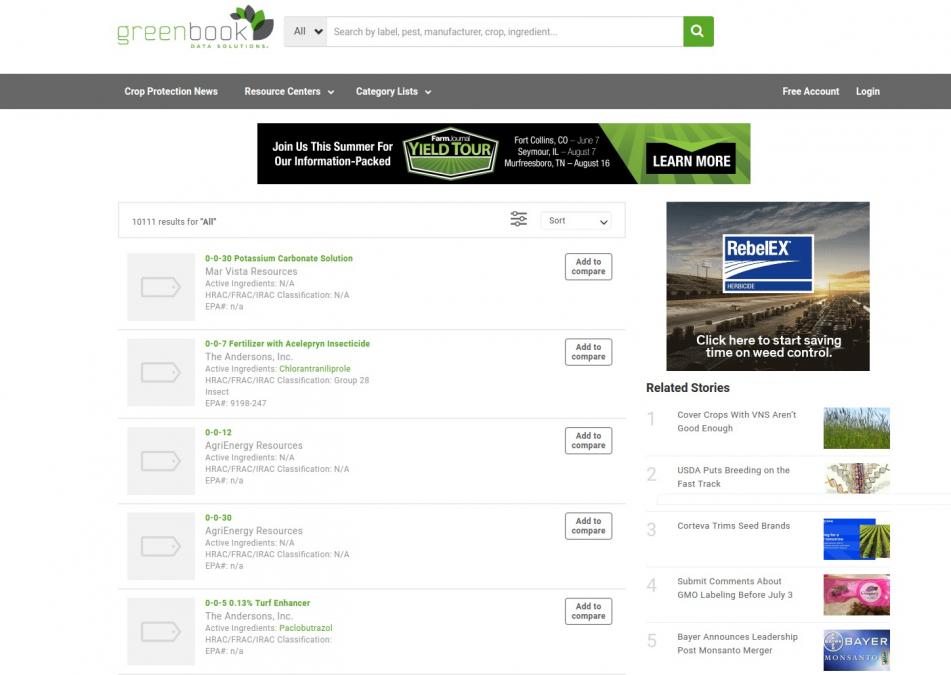Go to the Login page
This screenshot has width=951, height=675.
[868, 92]
